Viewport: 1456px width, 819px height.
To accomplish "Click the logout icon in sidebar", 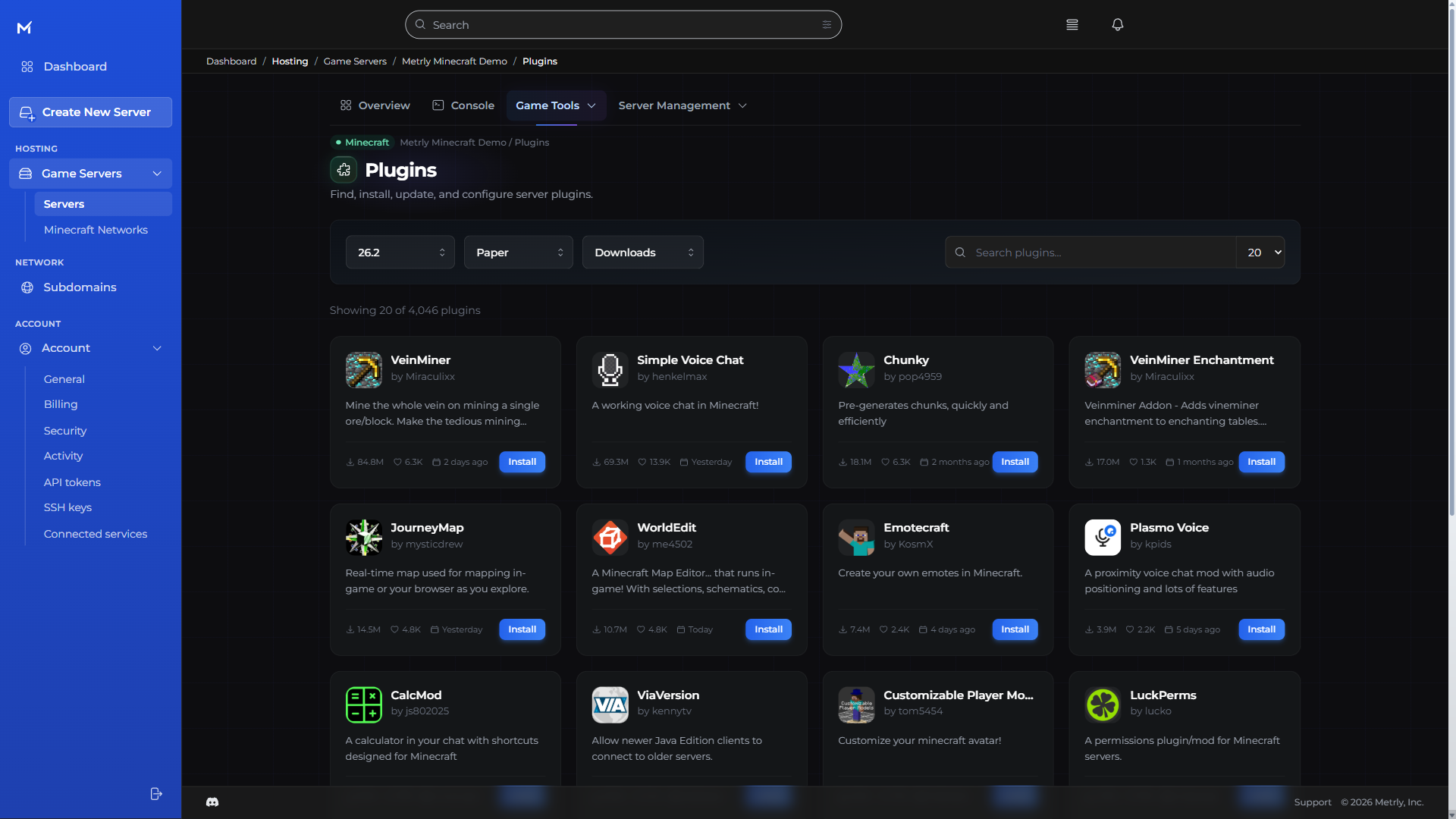I will point(156,794).
